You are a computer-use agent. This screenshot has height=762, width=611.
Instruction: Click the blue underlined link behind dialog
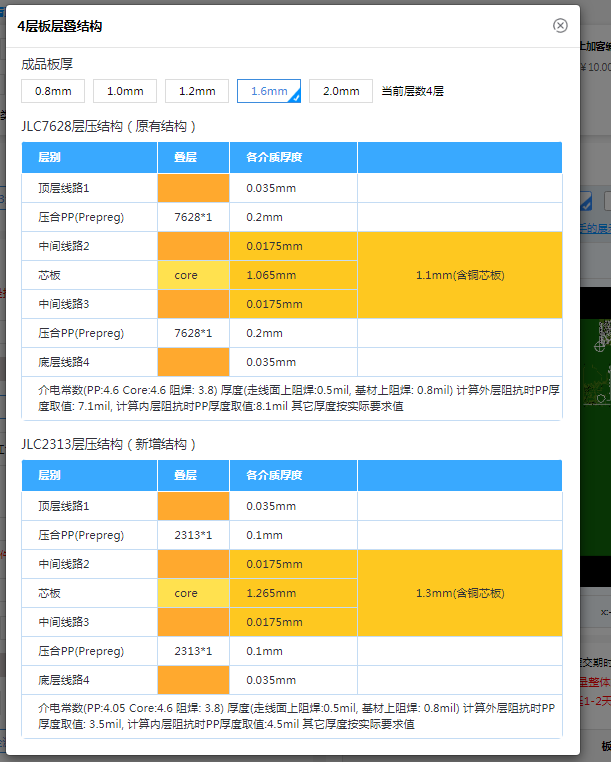[x=597, y=228]
